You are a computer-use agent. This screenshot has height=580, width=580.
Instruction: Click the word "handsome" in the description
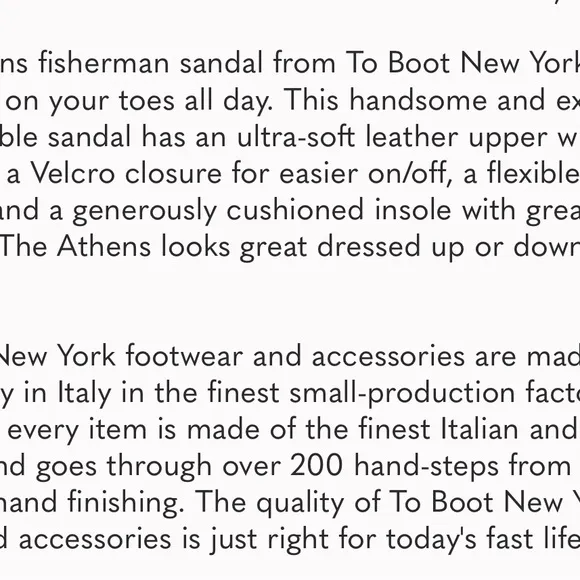[418, 100]
